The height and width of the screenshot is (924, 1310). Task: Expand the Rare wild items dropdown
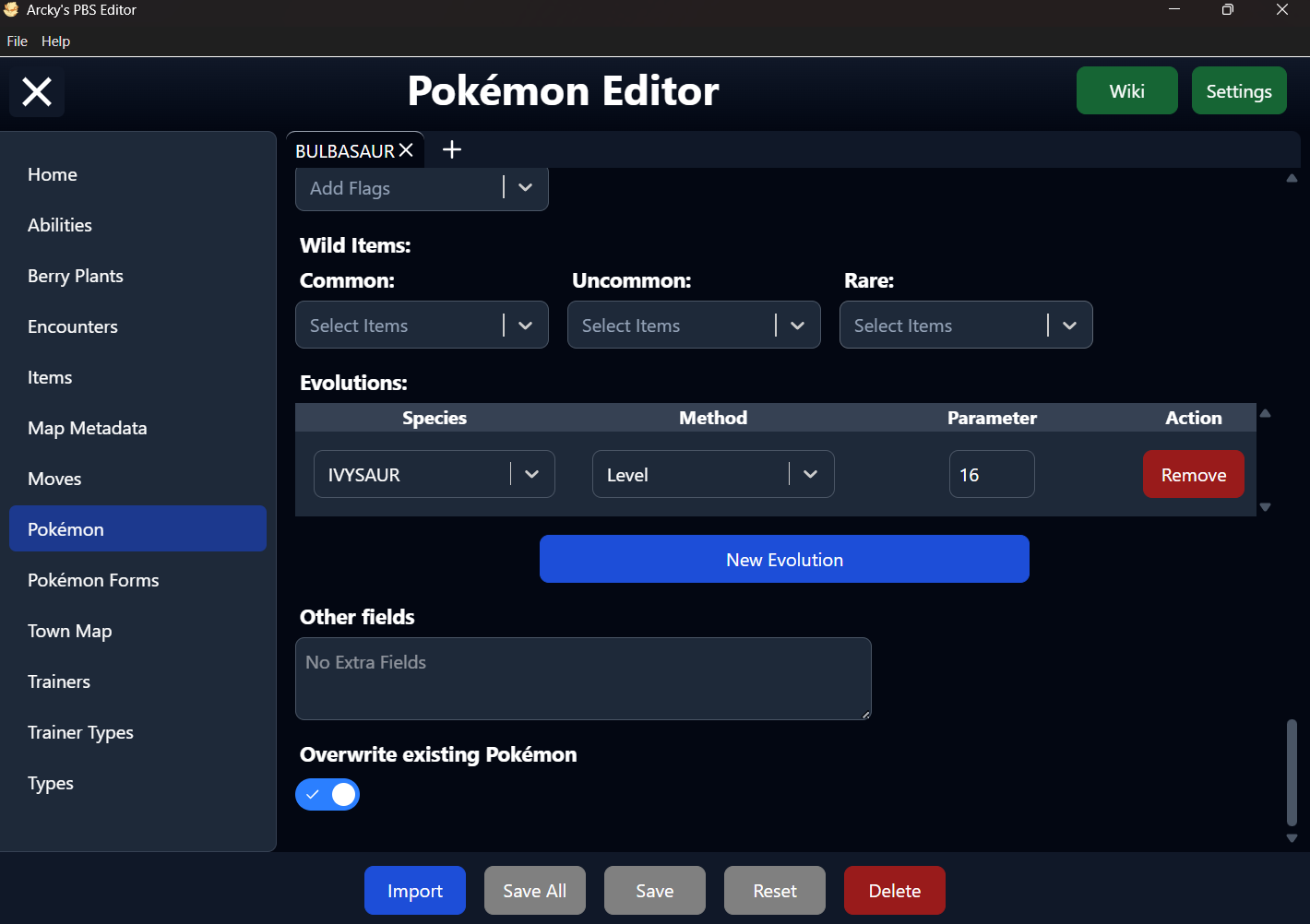pos(966,325)
